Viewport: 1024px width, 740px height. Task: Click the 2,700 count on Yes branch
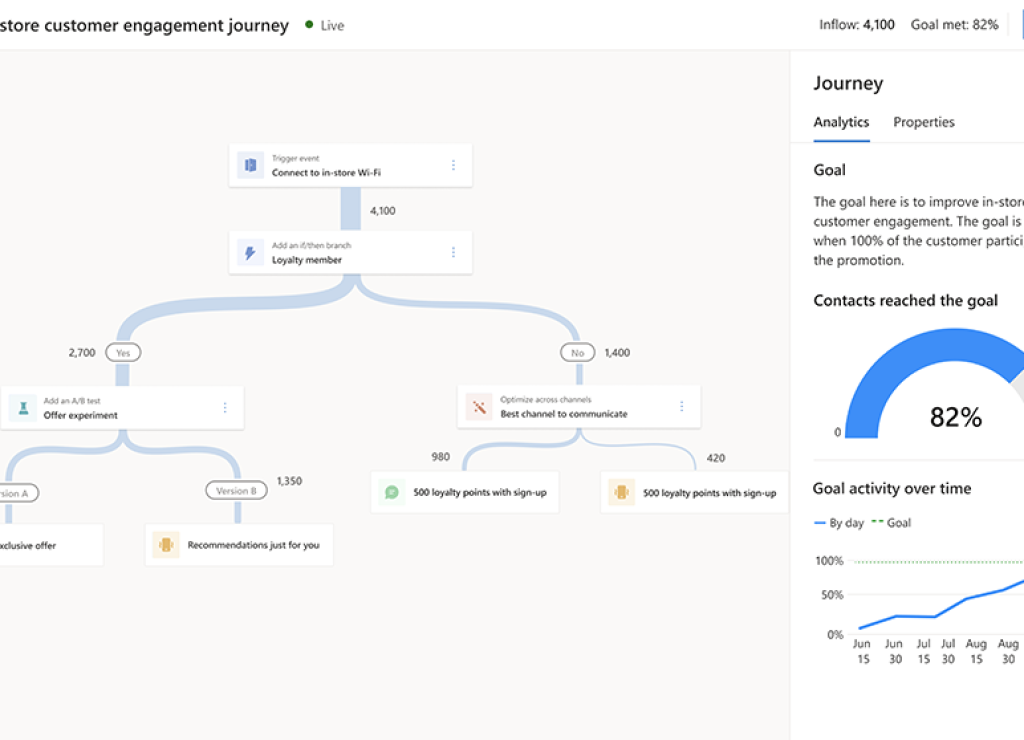click(x=82, y=353)
